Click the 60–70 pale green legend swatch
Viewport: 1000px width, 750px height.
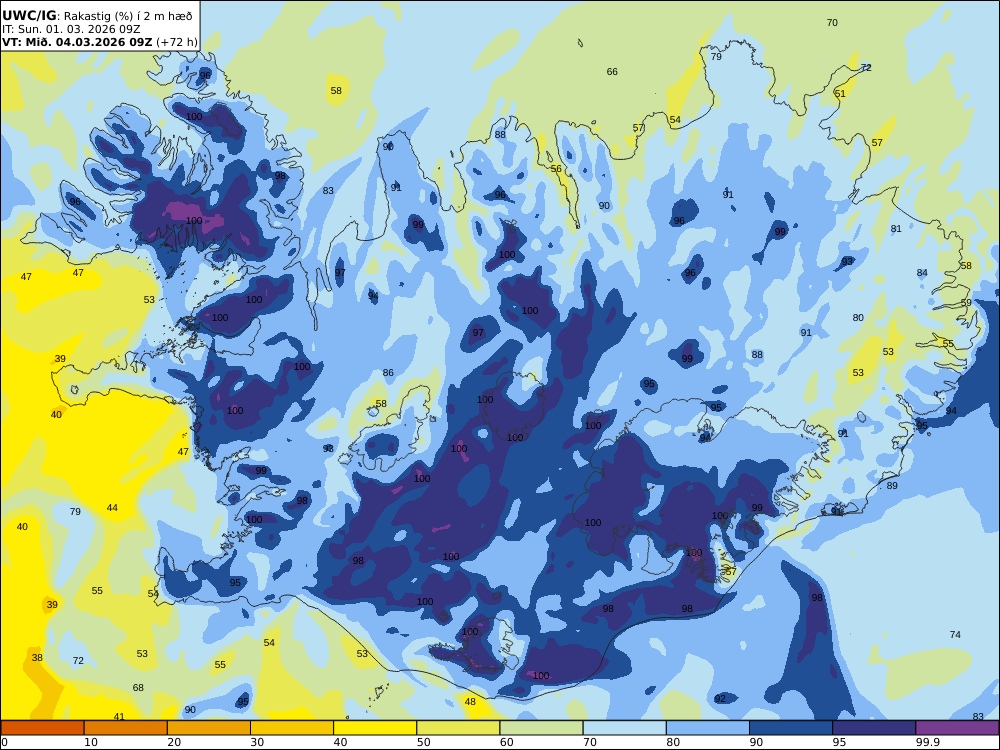(541, 728)
